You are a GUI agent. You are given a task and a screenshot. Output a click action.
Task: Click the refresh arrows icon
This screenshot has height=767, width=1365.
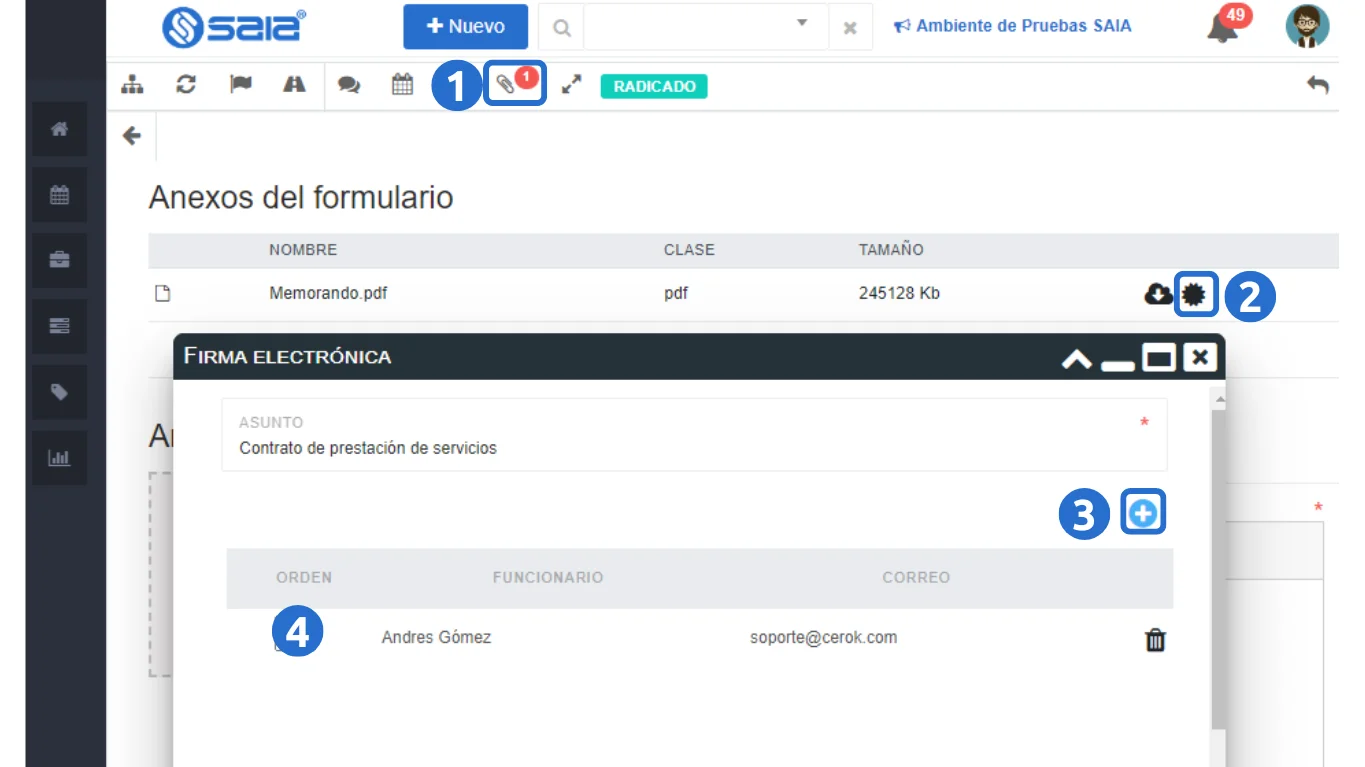[x=185, y=85]
